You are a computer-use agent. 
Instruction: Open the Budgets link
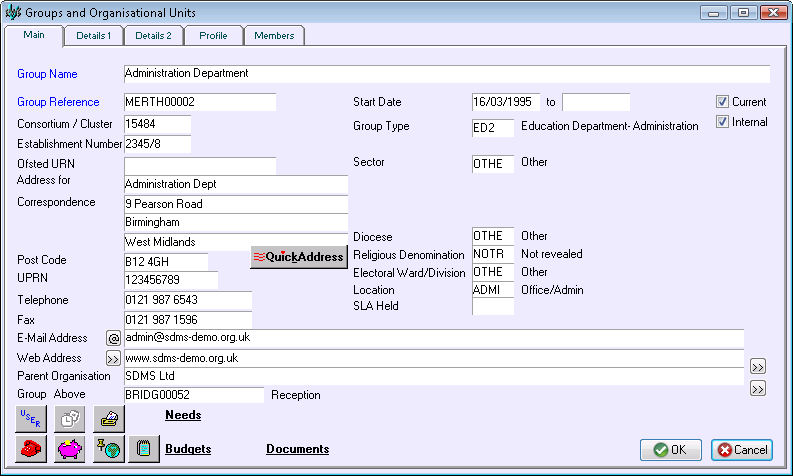tap(188, 449)
